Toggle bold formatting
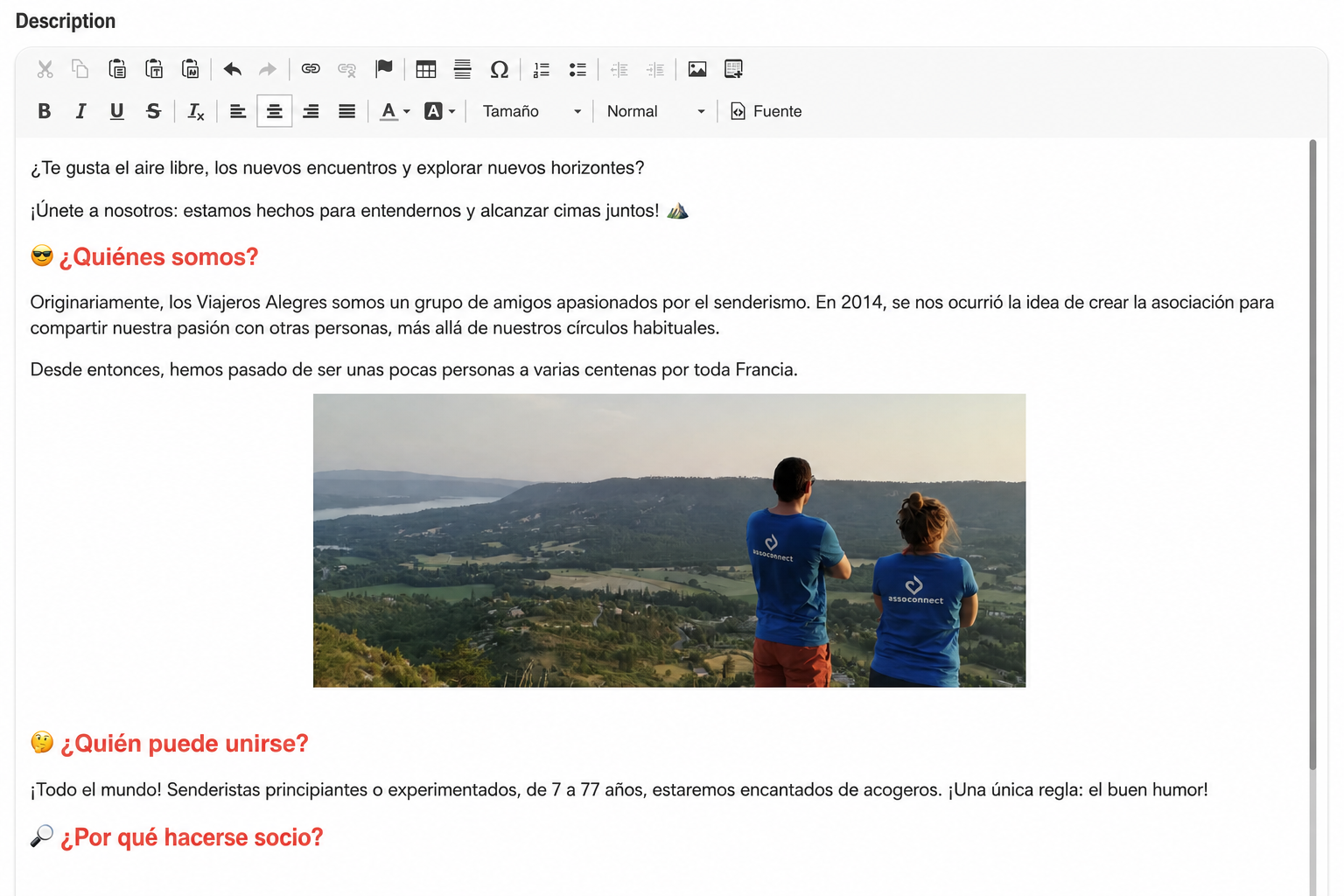This screenshot has height=896, width=1344. [45, 111]
